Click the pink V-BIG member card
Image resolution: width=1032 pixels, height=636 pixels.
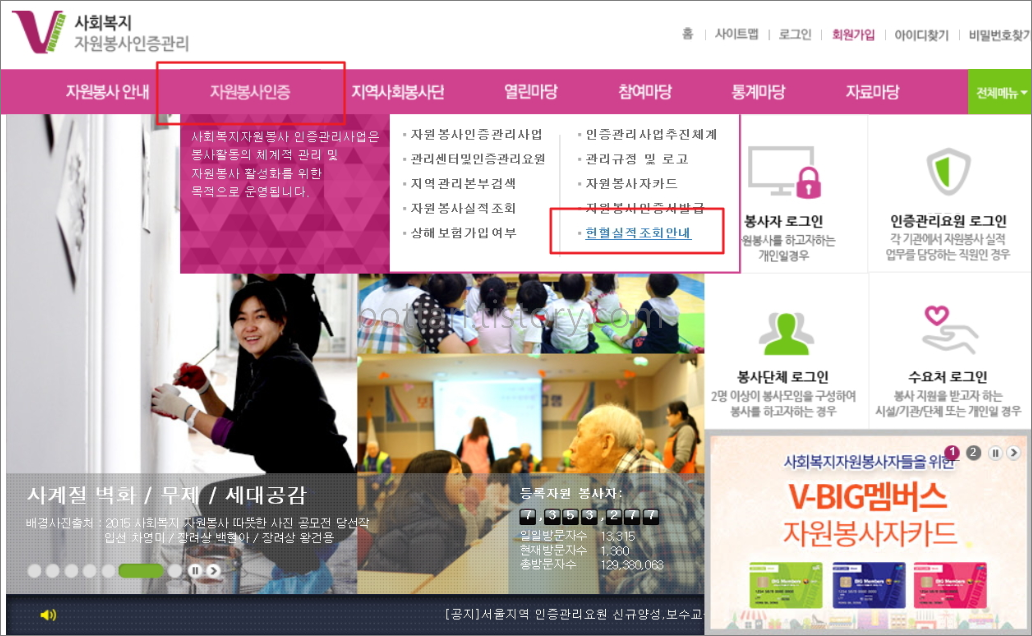click(950, 585)
